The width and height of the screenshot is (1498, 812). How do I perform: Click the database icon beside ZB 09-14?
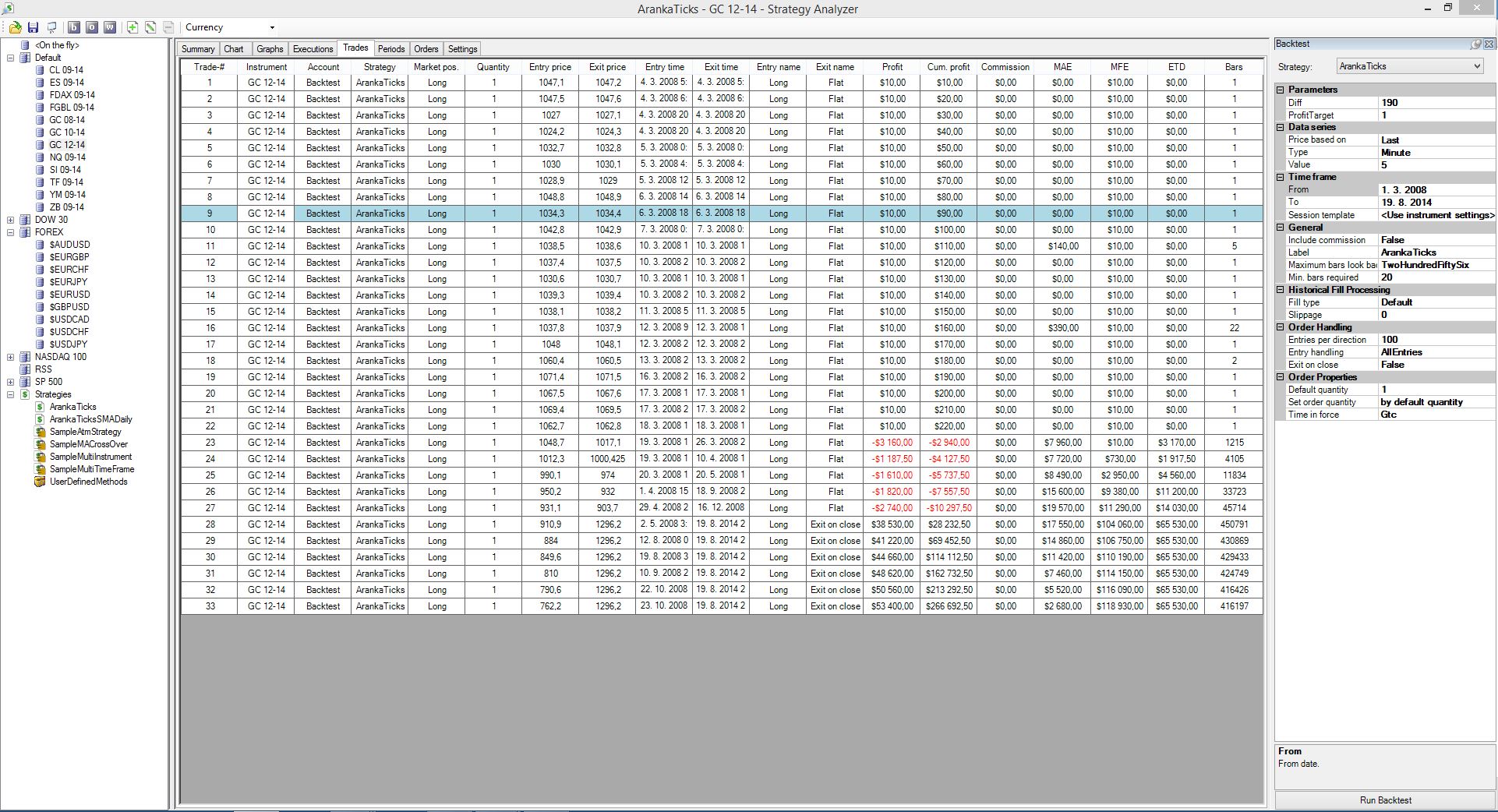click(x=40, y=207)
